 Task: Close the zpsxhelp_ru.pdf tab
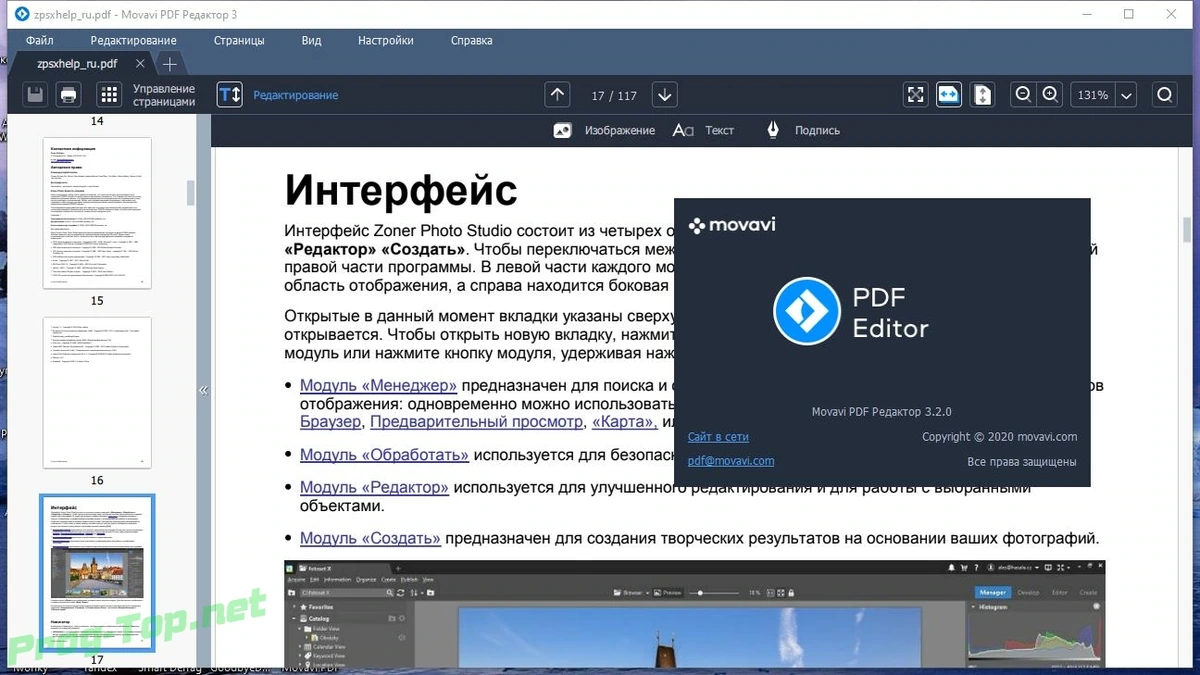(140, 64)
